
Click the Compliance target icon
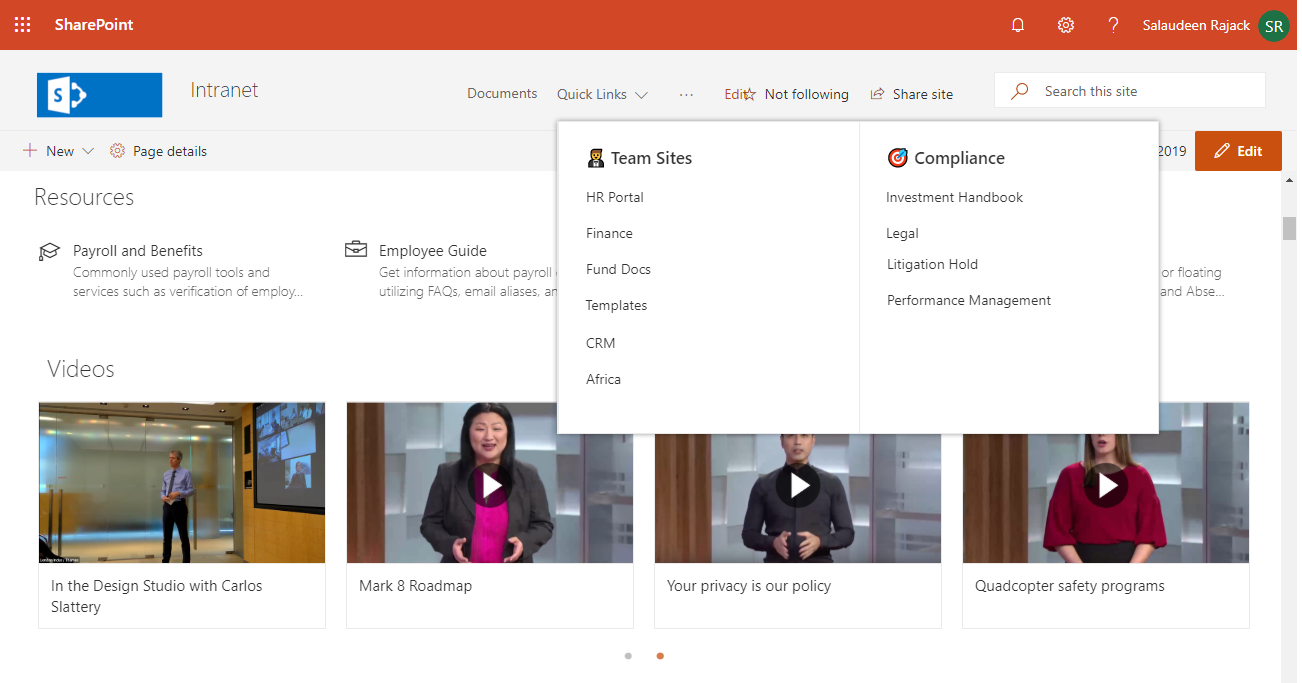897,157
